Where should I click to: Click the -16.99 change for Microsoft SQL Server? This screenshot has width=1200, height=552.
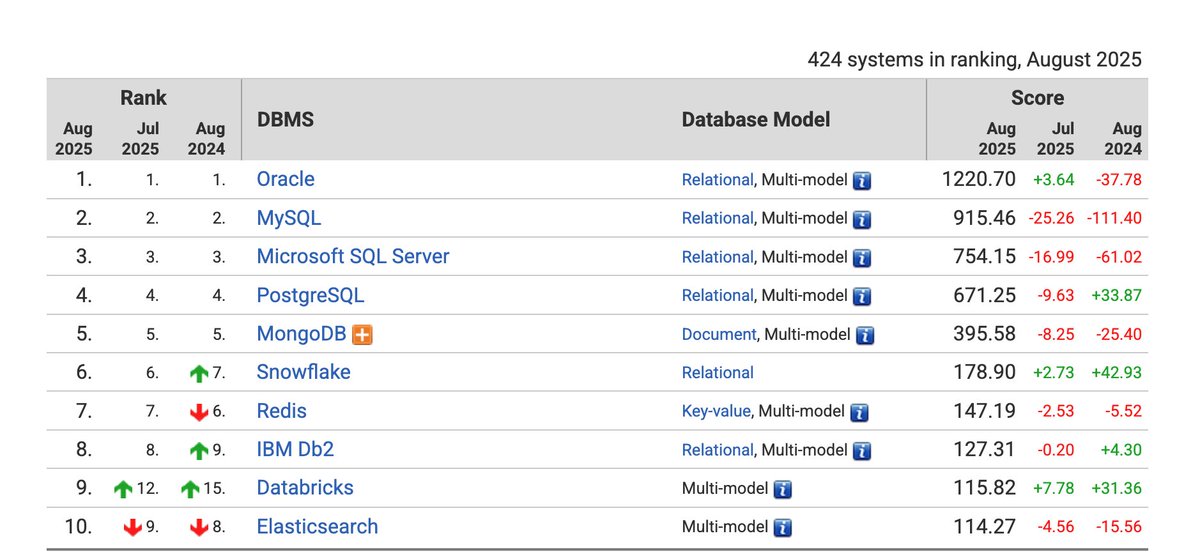coord(1052,257)
